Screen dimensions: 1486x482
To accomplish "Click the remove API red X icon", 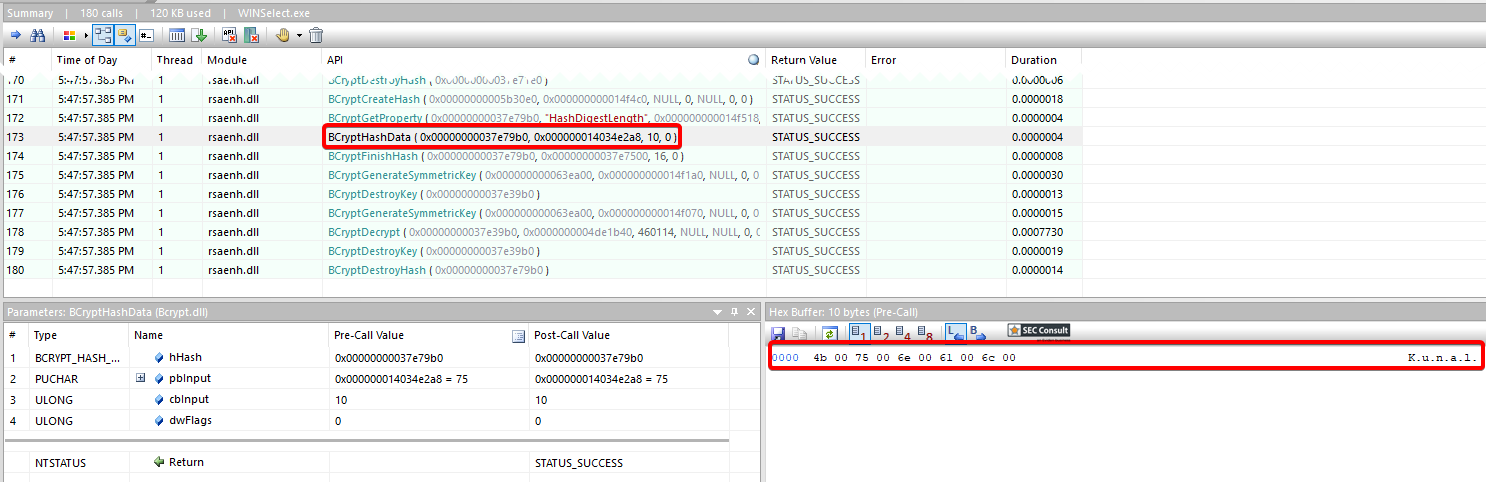I will pyautogui.click(x=229, y=35).
